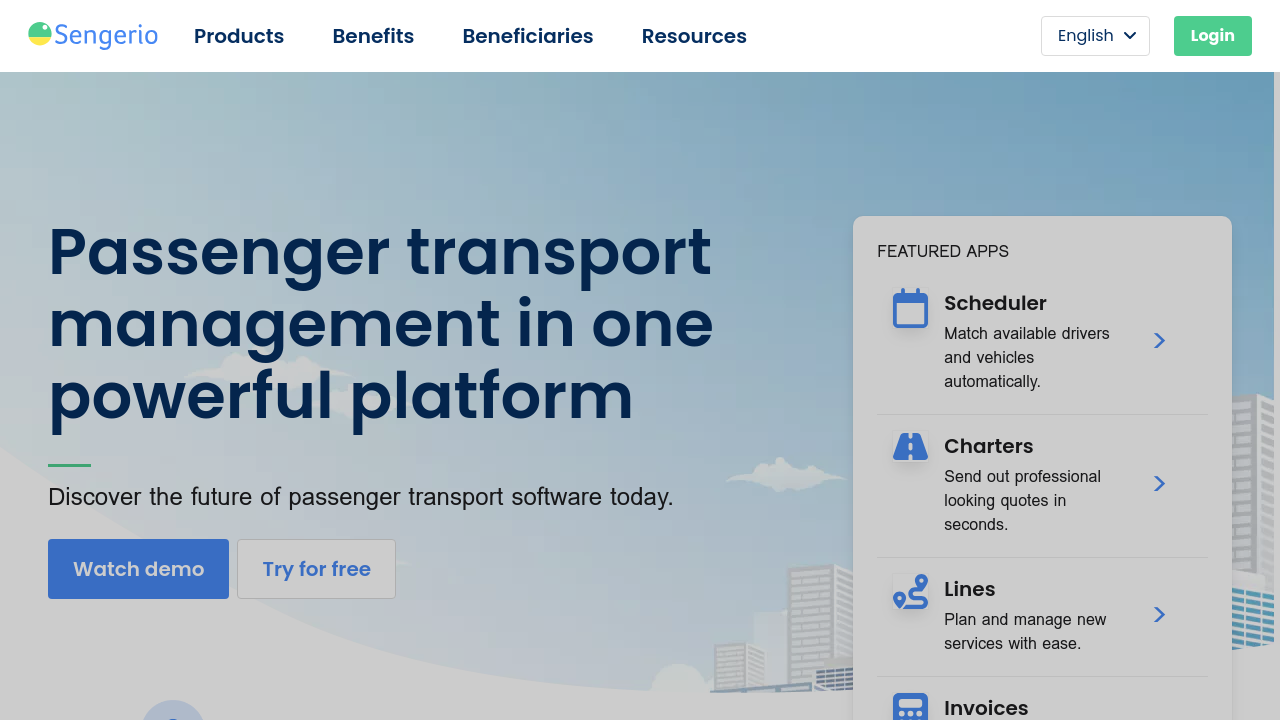
Task: Click the chevron next to Charters
Action: (1159, 484)
